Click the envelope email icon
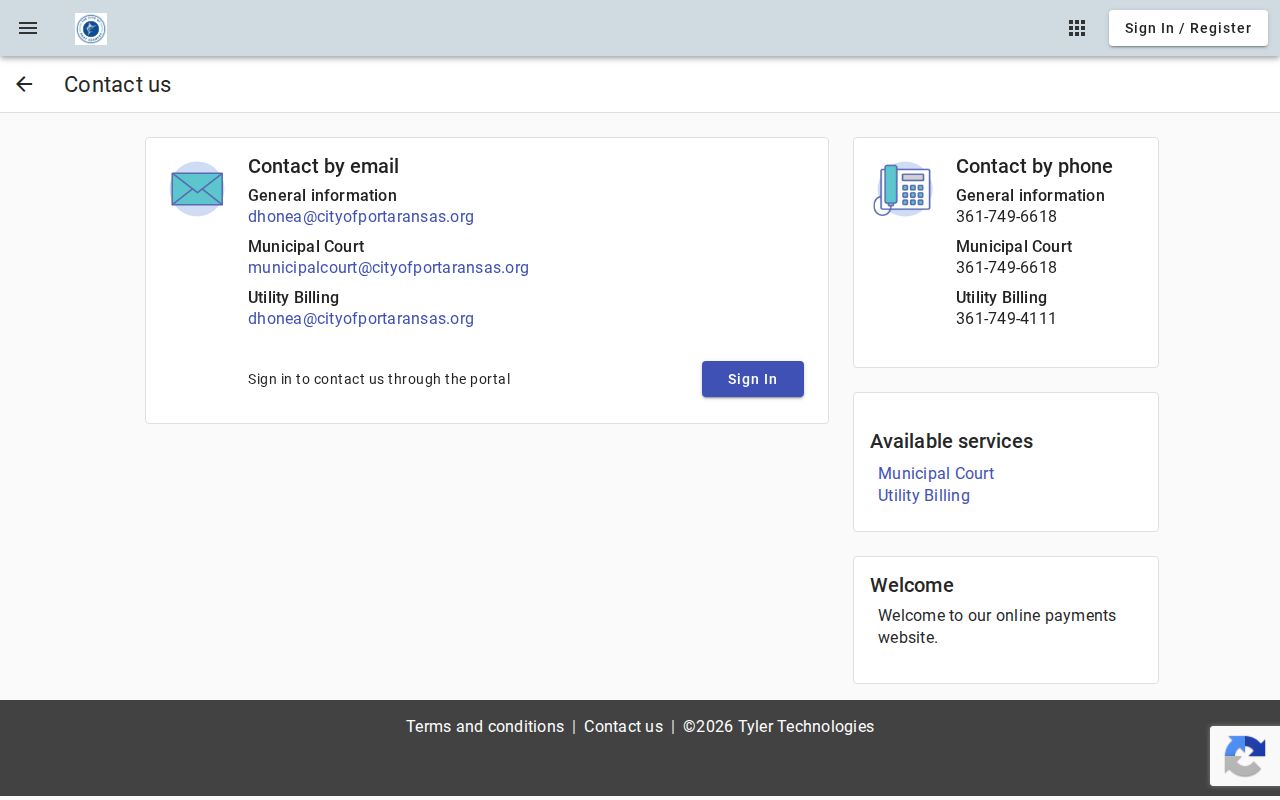The height and width of the screenshot is (800, 1280). pos(197,189)
